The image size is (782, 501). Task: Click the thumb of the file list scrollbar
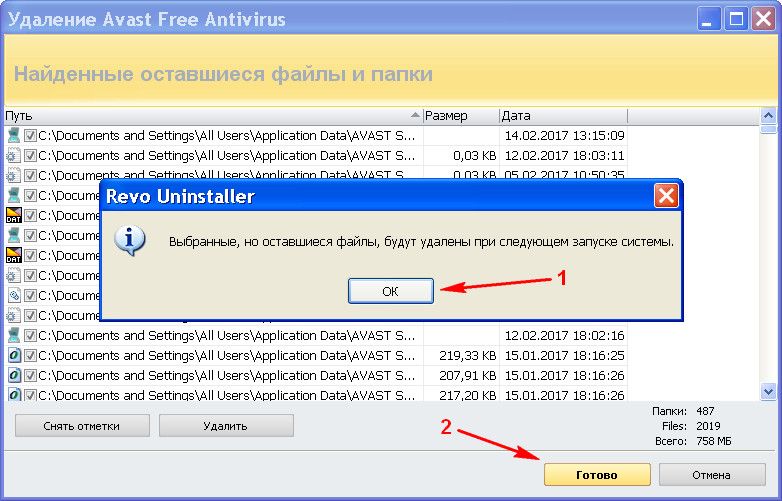click(768, 129)
